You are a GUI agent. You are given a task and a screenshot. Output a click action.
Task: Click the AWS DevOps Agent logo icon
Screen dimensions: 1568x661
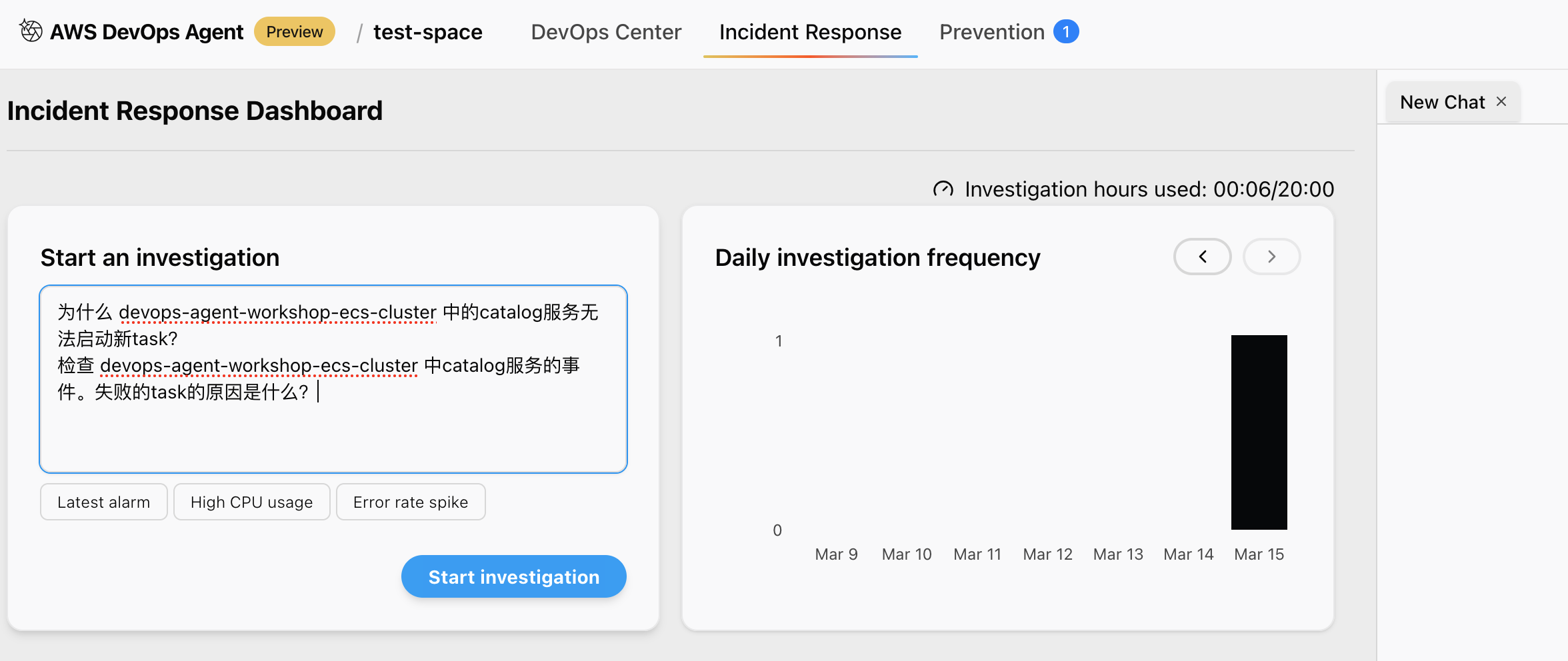31,31
